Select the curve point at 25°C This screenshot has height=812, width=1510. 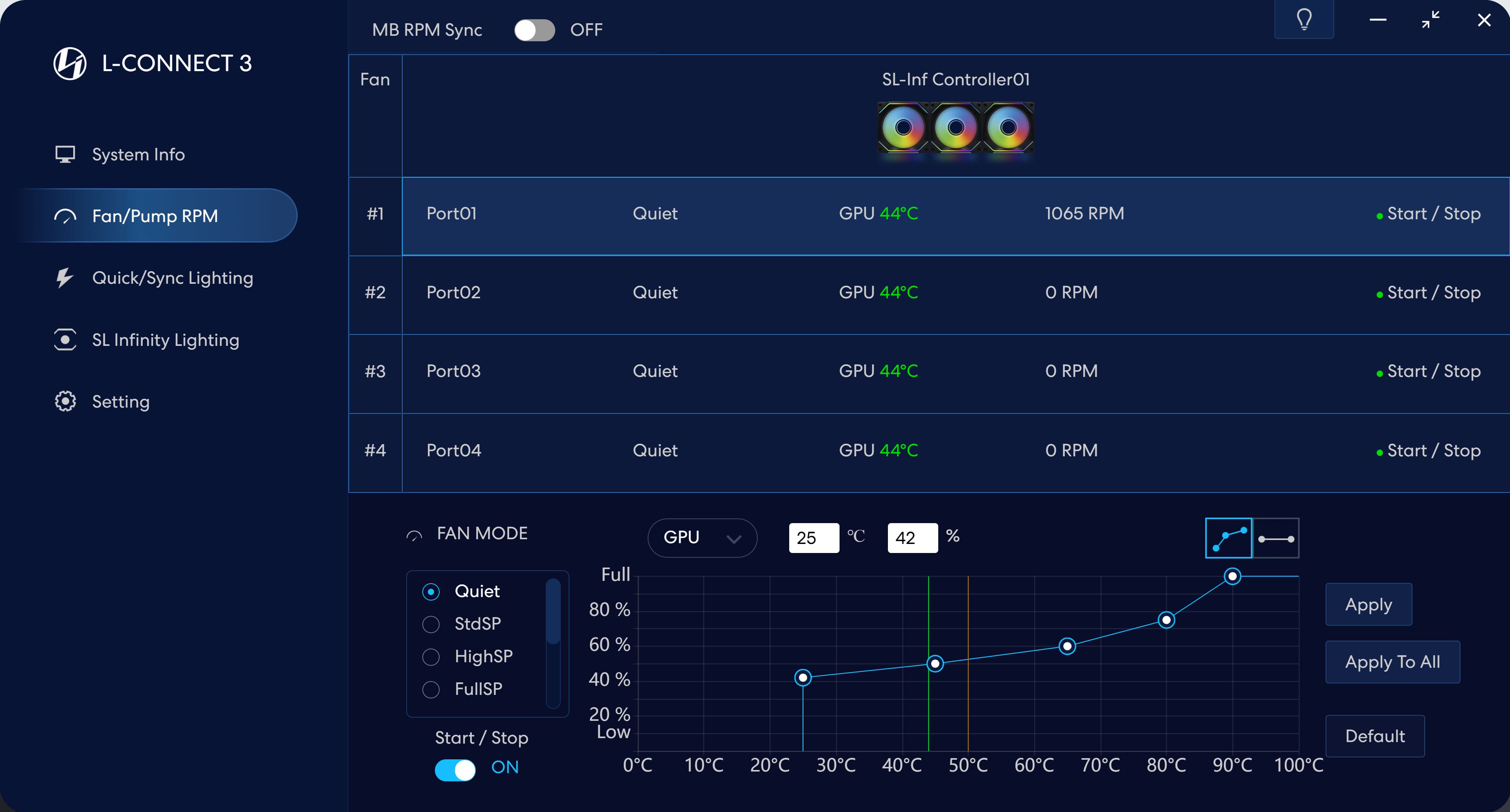[x=803, y=678]
